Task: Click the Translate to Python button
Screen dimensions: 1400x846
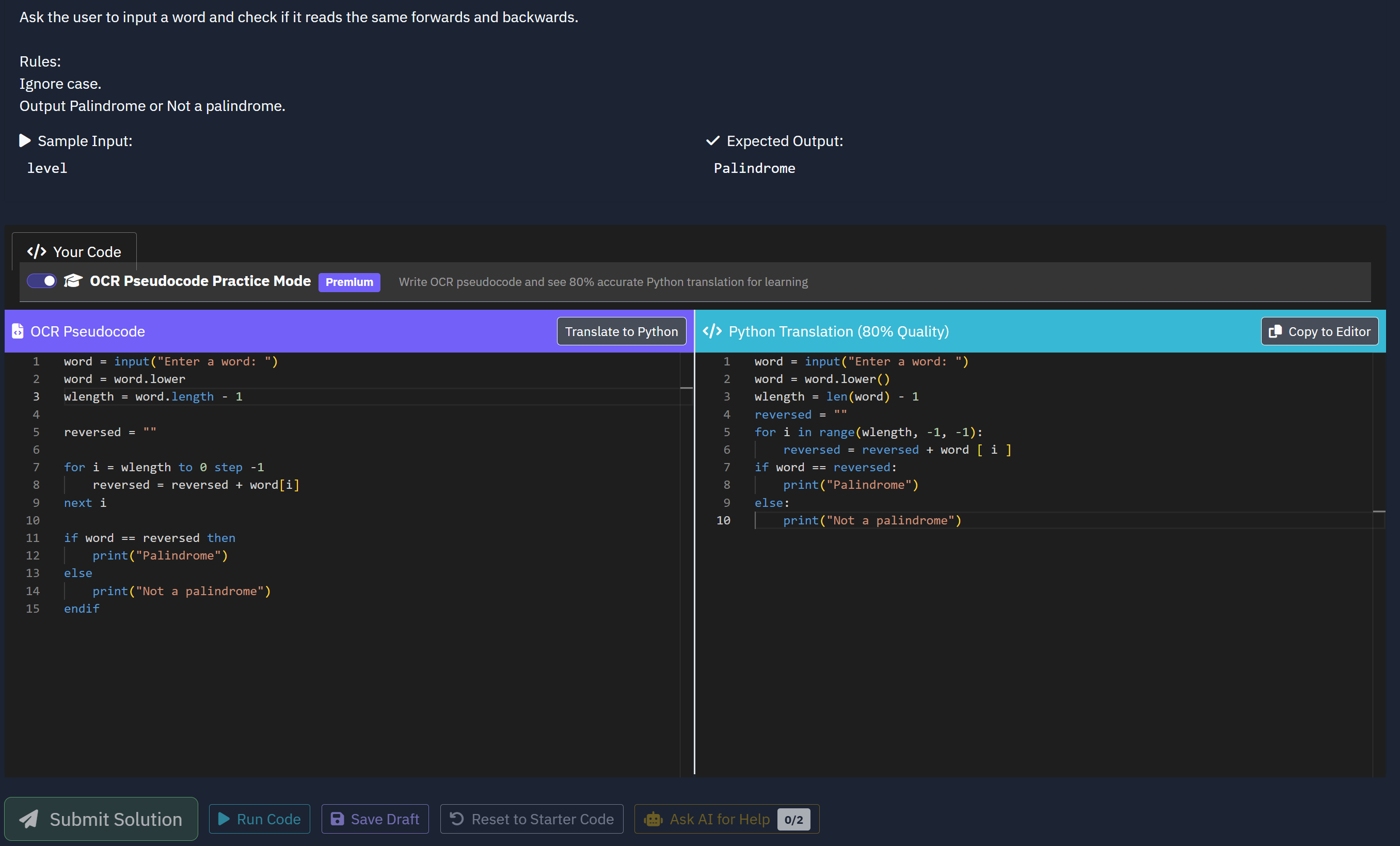Action: click(x=621, y=331)
